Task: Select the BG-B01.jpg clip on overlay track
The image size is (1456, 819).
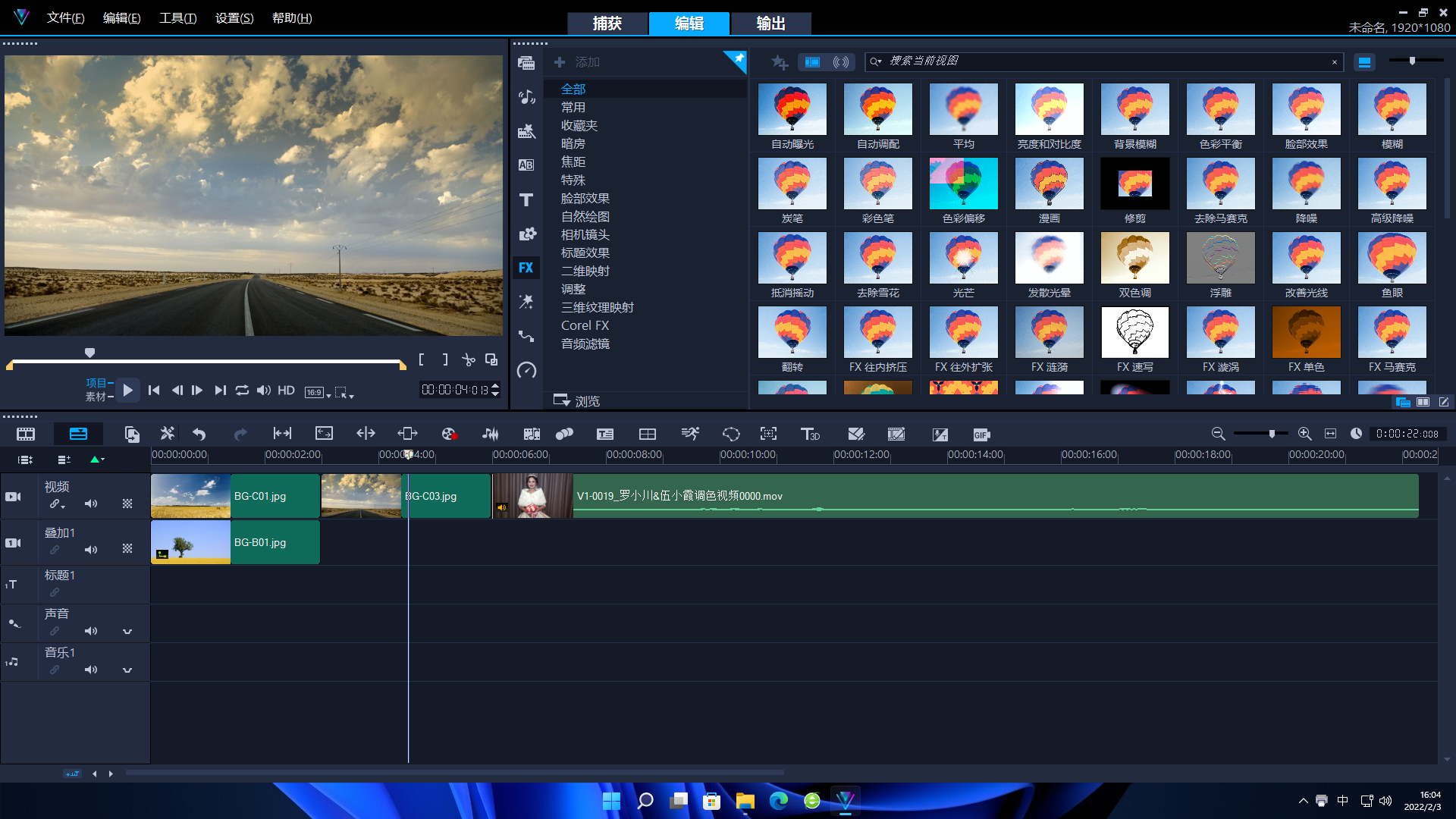Action: 235,542
